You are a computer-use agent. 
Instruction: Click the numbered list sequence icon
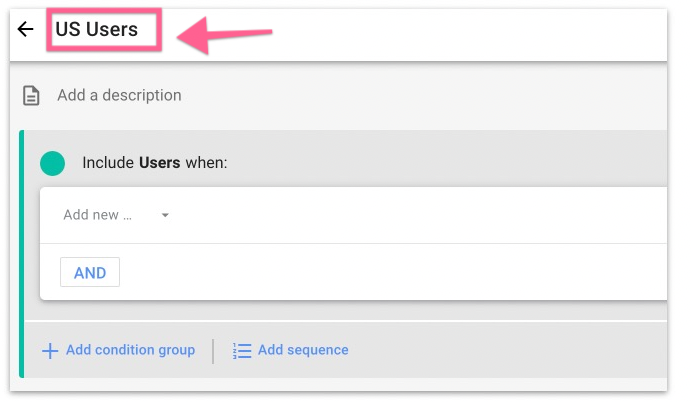tap(241, 351)
